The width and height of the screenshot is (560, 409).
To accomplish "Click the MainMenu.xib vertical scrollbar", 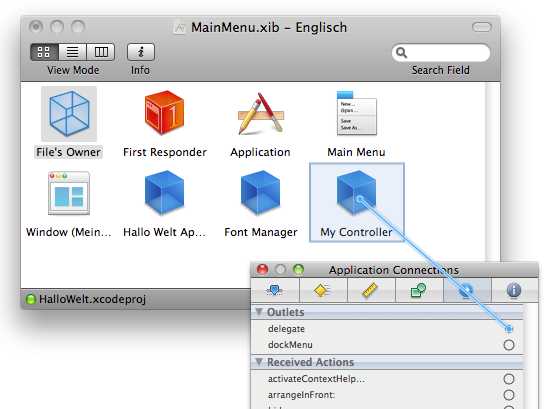I will [x=492, y=171].
